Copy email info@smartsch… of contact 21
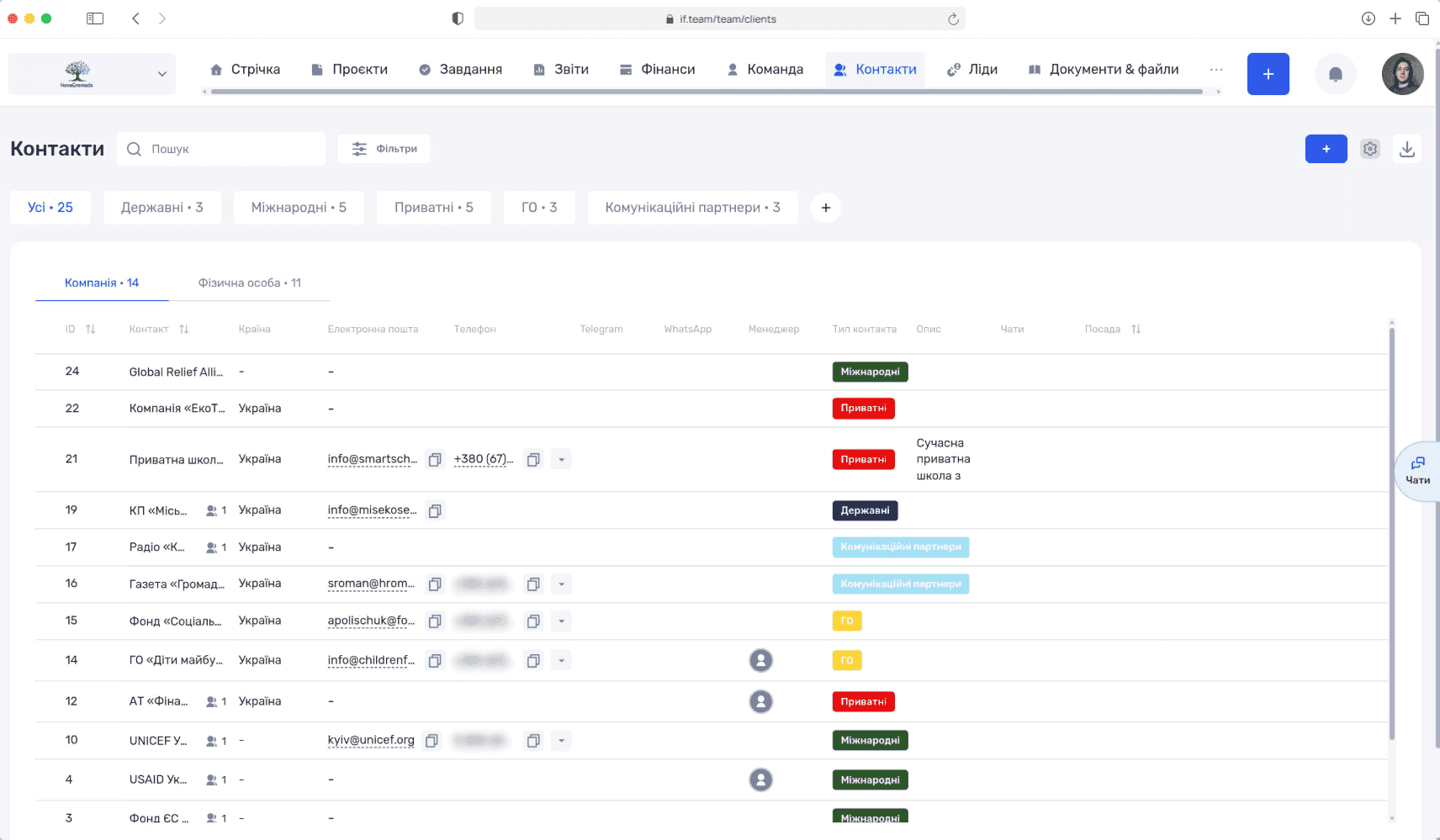This screenshot has height=840, width=1440. [435, 460]
